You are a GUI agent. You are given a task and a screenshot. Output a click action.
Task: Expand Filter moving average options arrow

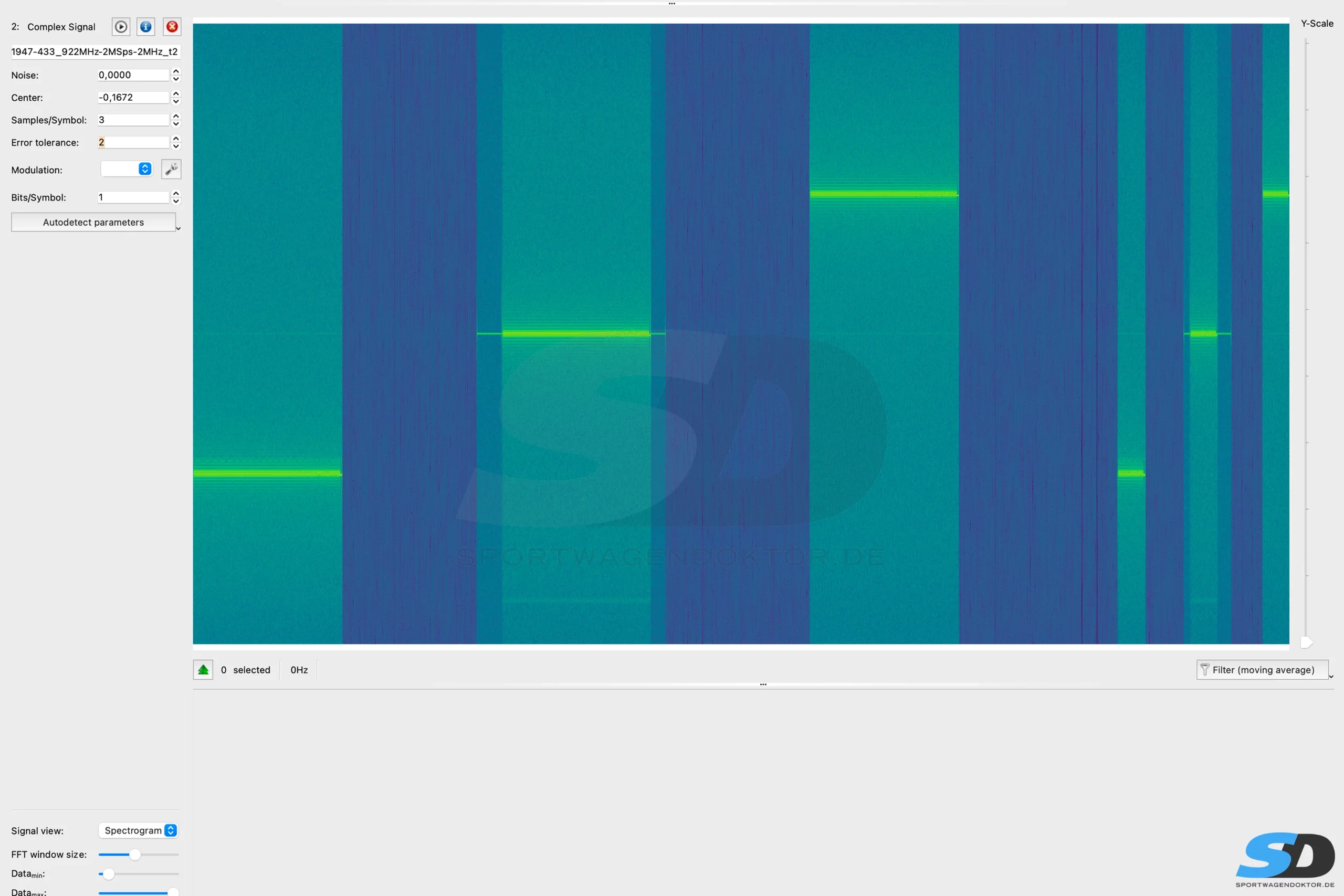tap(1331, 677)
